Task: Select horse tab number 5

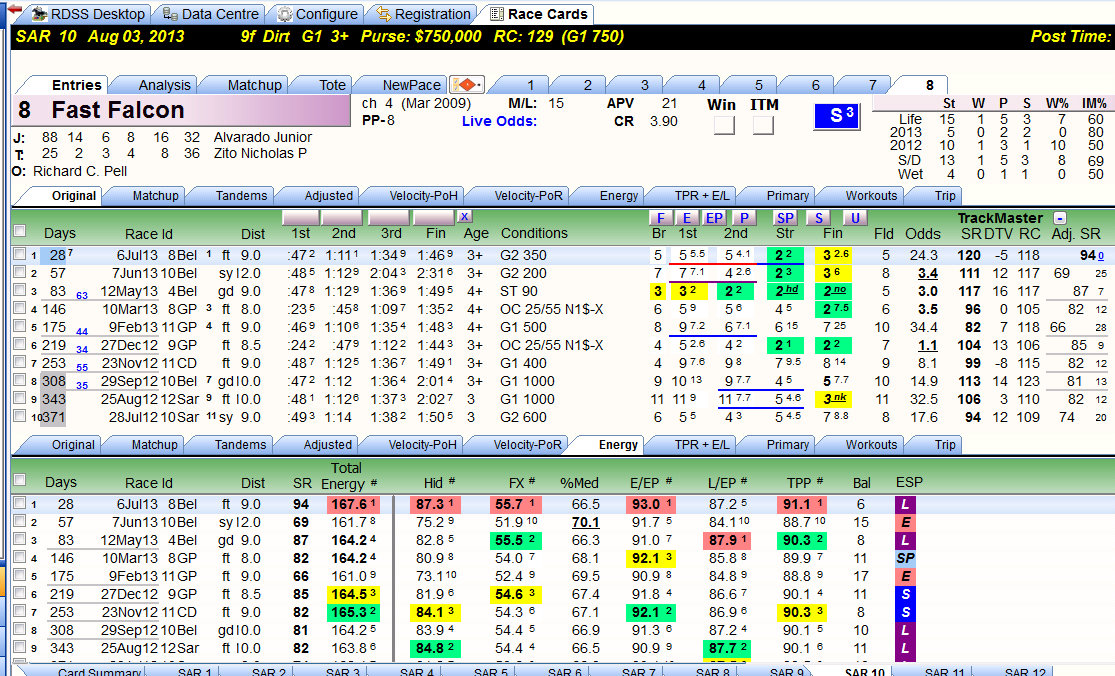Action: pyautogui.click(x=759, y=85)
